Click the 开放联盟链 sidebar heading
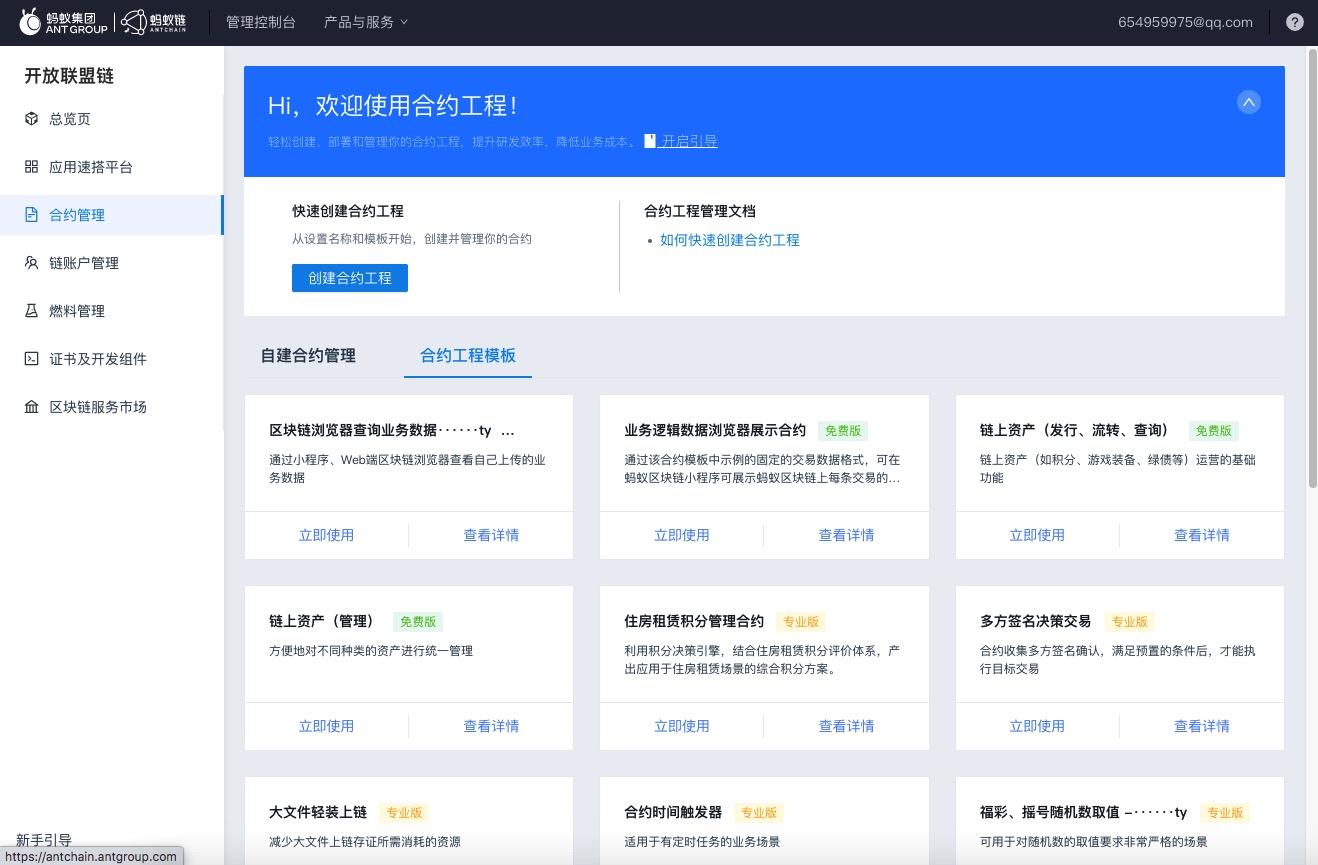 (69, 76)
